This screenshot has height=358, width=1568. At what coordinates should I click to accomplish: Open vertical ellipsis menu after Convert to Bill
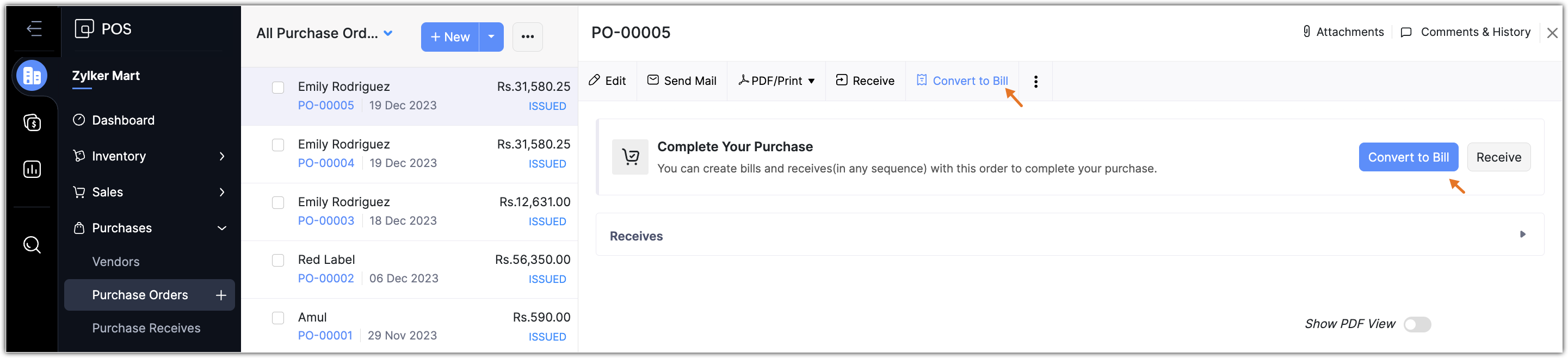pyautogui.click(x=1035, y=81)
